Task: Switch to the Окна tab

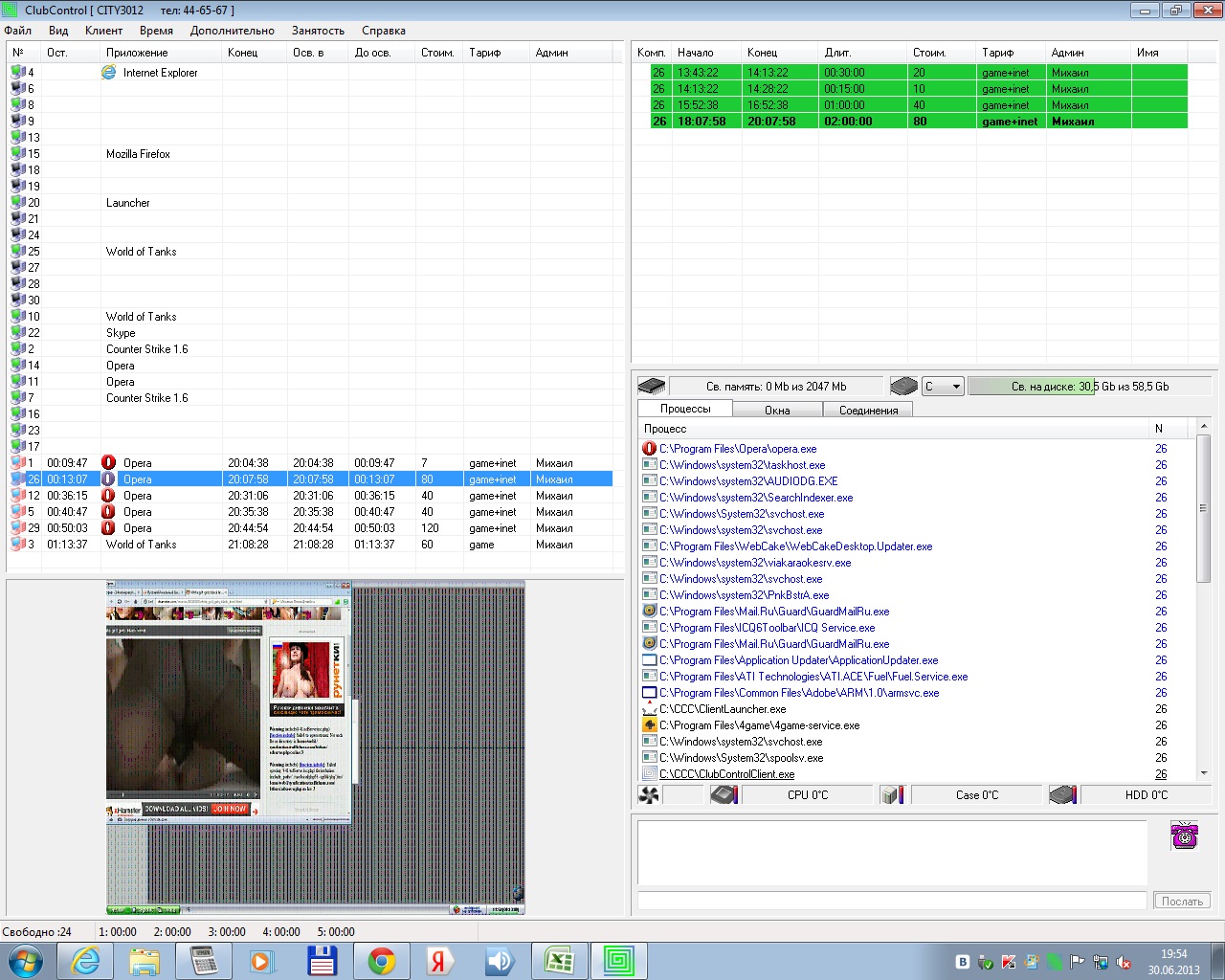Action: (777, 410)
